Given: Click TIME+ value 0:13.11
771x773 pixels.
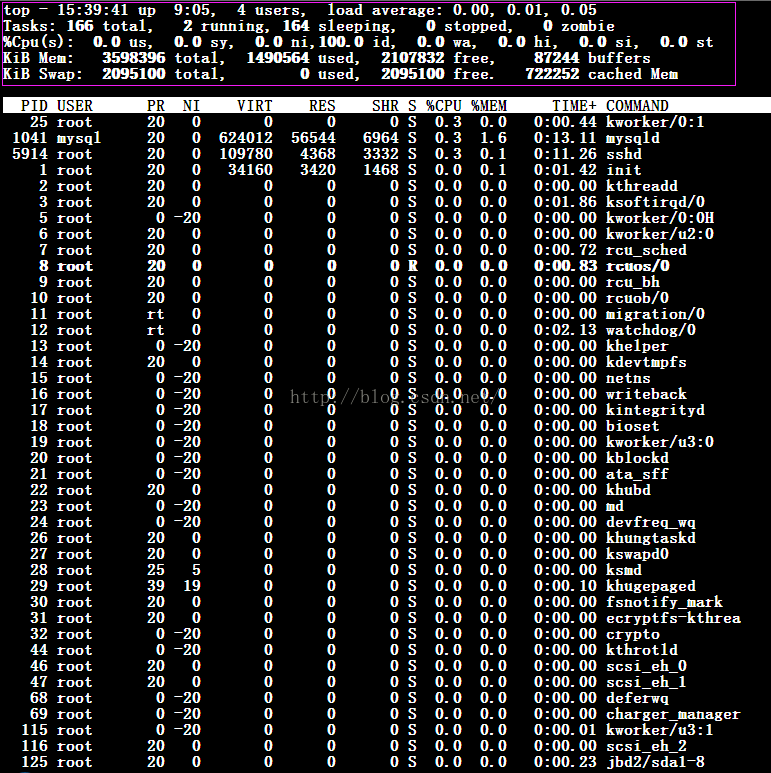Looking at the screenshot, I should [565, 138].
